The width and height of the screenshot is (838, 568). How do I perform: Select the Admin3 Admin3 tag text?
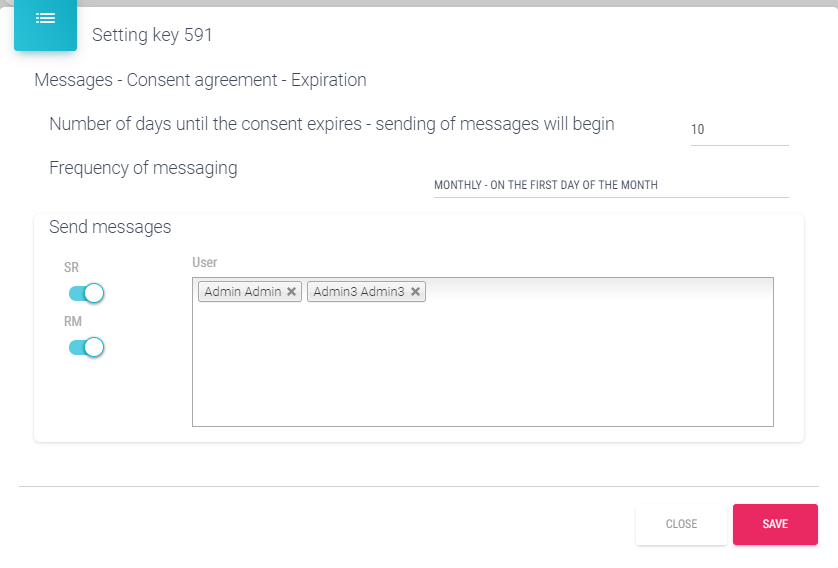(x=358, y=292)
